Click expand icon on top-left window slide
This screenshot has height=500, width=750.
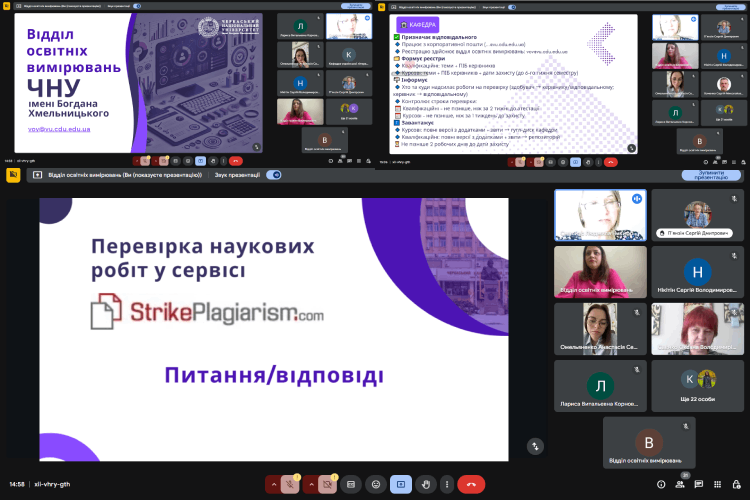coord(256,147)
